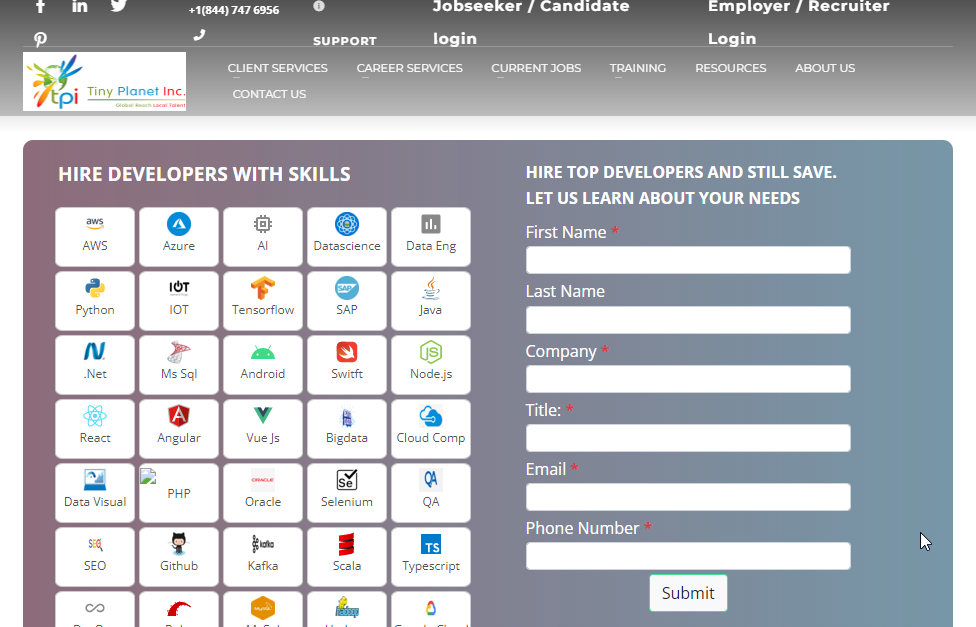Go to the About Us page

coord(825,68)
